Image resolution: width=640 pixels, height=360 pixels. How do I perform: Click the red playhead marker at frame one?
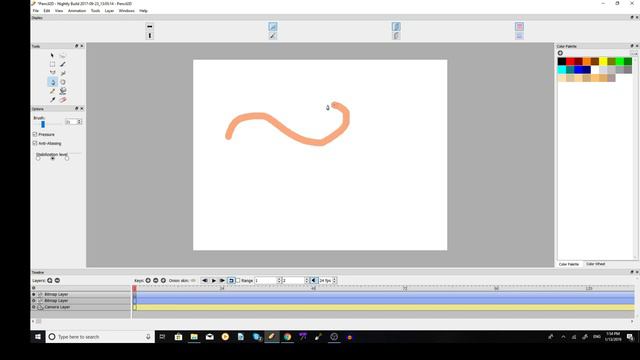pyautogui.click(x=134, y=288)
